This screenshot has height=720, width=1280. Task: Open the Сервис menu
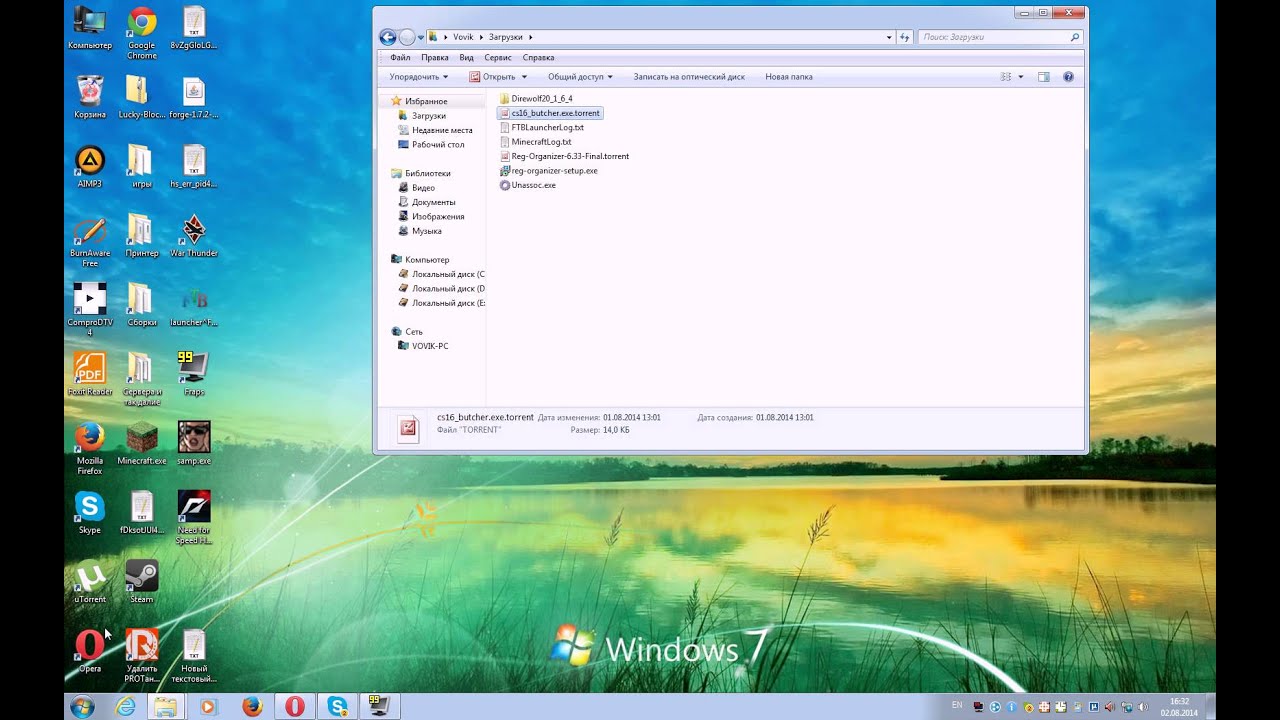pos(498,58)
